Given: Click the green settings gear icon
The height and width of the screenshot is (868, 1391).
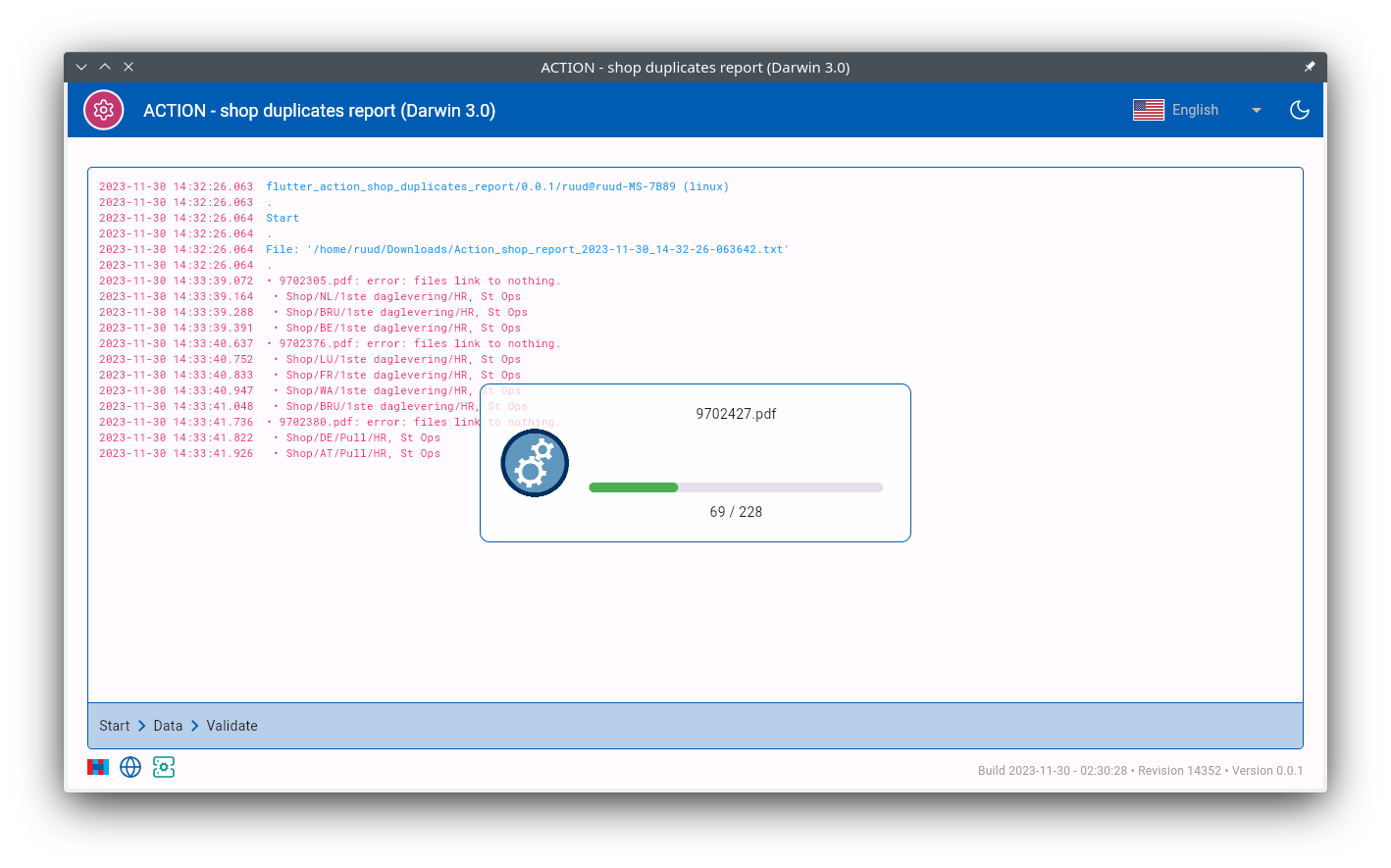Looking at the screenshot, I should point(164,767).
